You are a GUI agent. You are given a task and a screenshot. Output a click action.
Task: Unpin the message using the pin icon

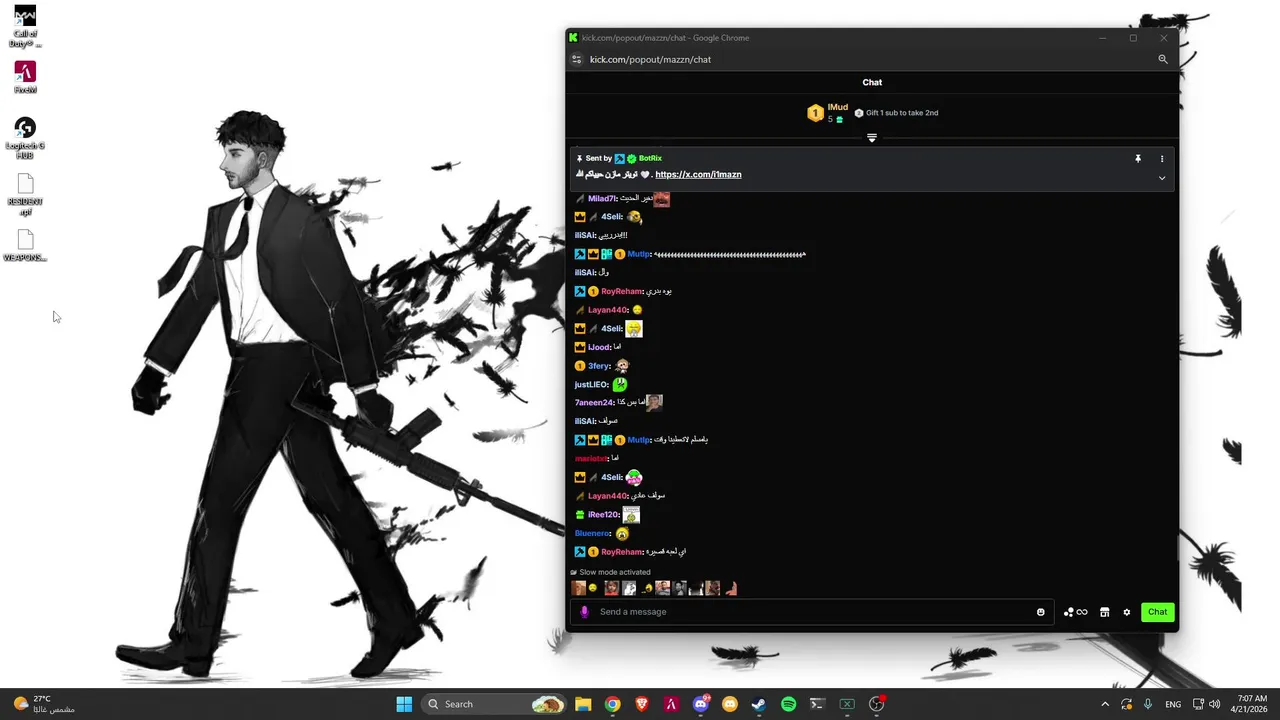tap(1138, 159)
